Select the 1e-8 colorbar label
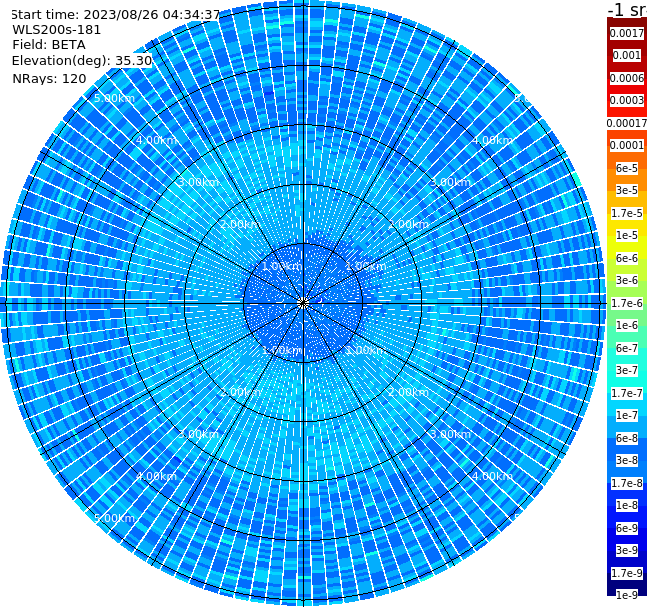647x607 pixels. click(x=627, y=505)
